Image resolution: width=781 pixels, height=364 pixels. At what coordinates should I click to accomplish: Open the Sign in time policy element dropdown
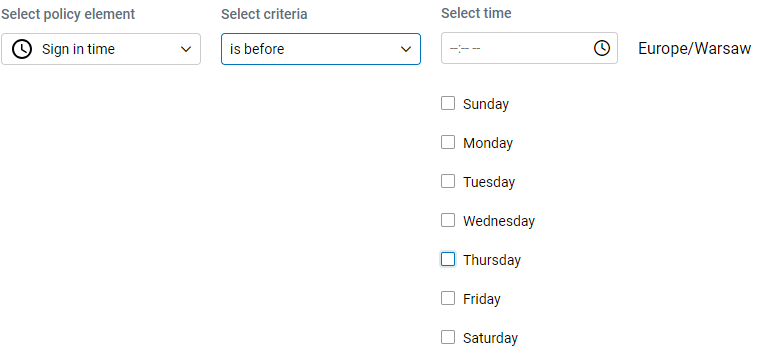pos(101,49)
